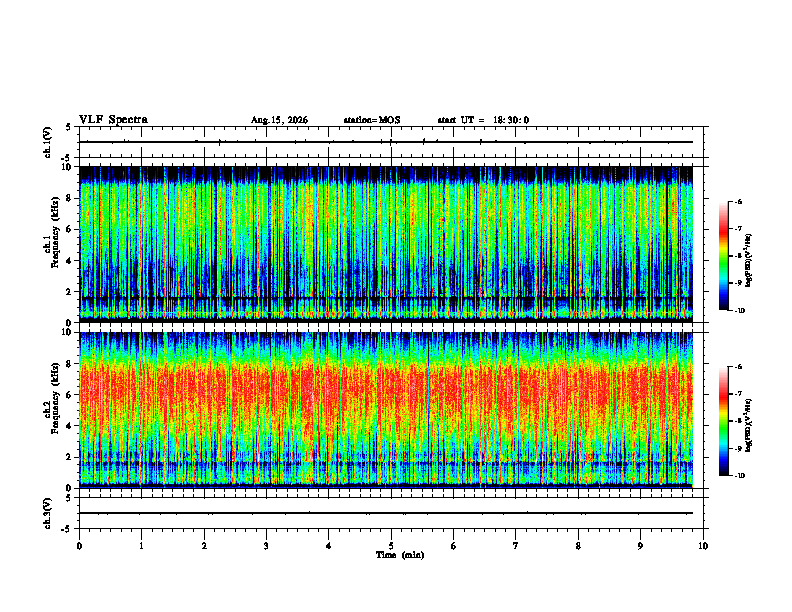
Task: Click time axis tick label 5
Action: point(391,546)
